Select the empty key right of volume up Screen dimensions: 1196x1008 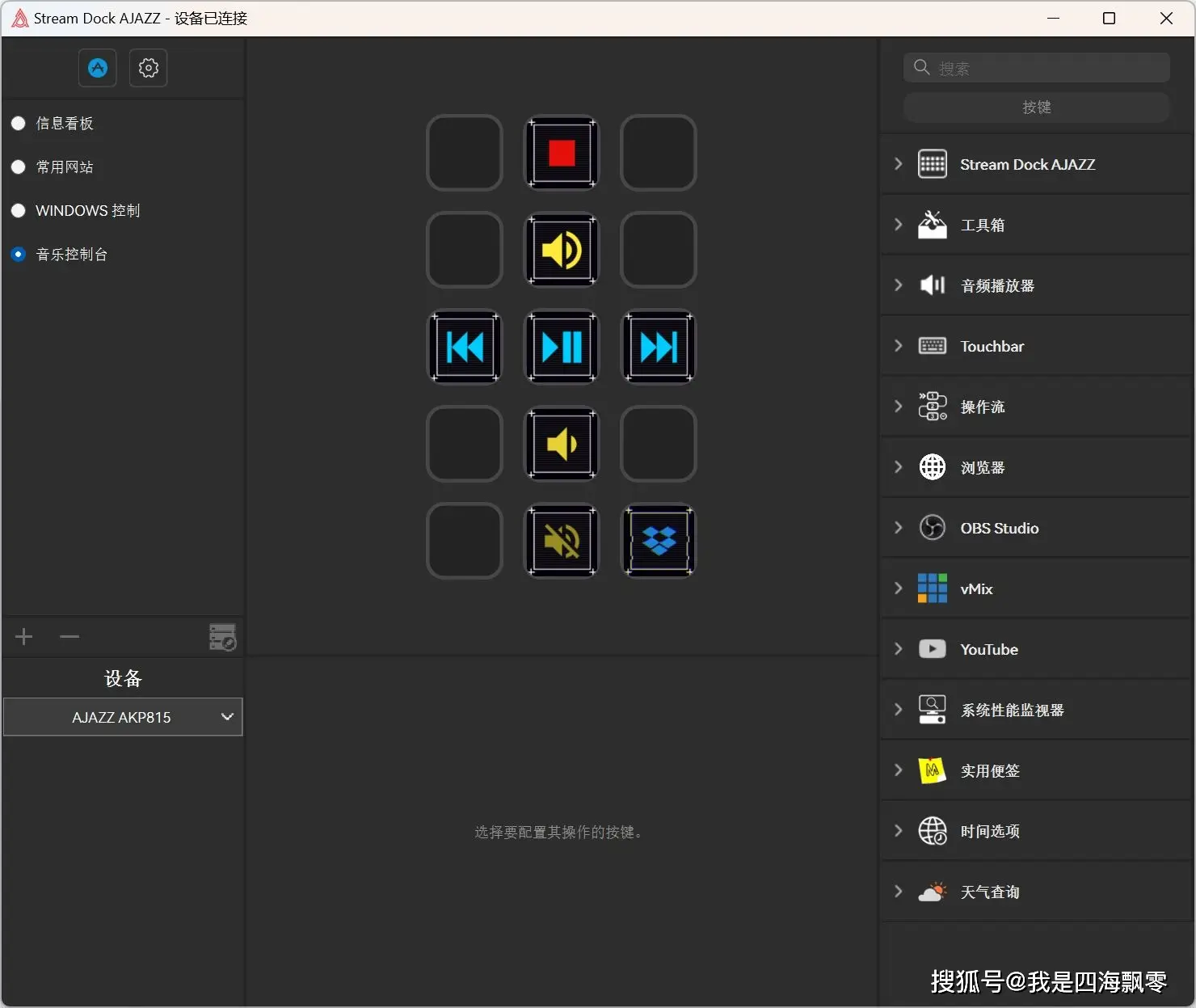click(x=659, y=250)
